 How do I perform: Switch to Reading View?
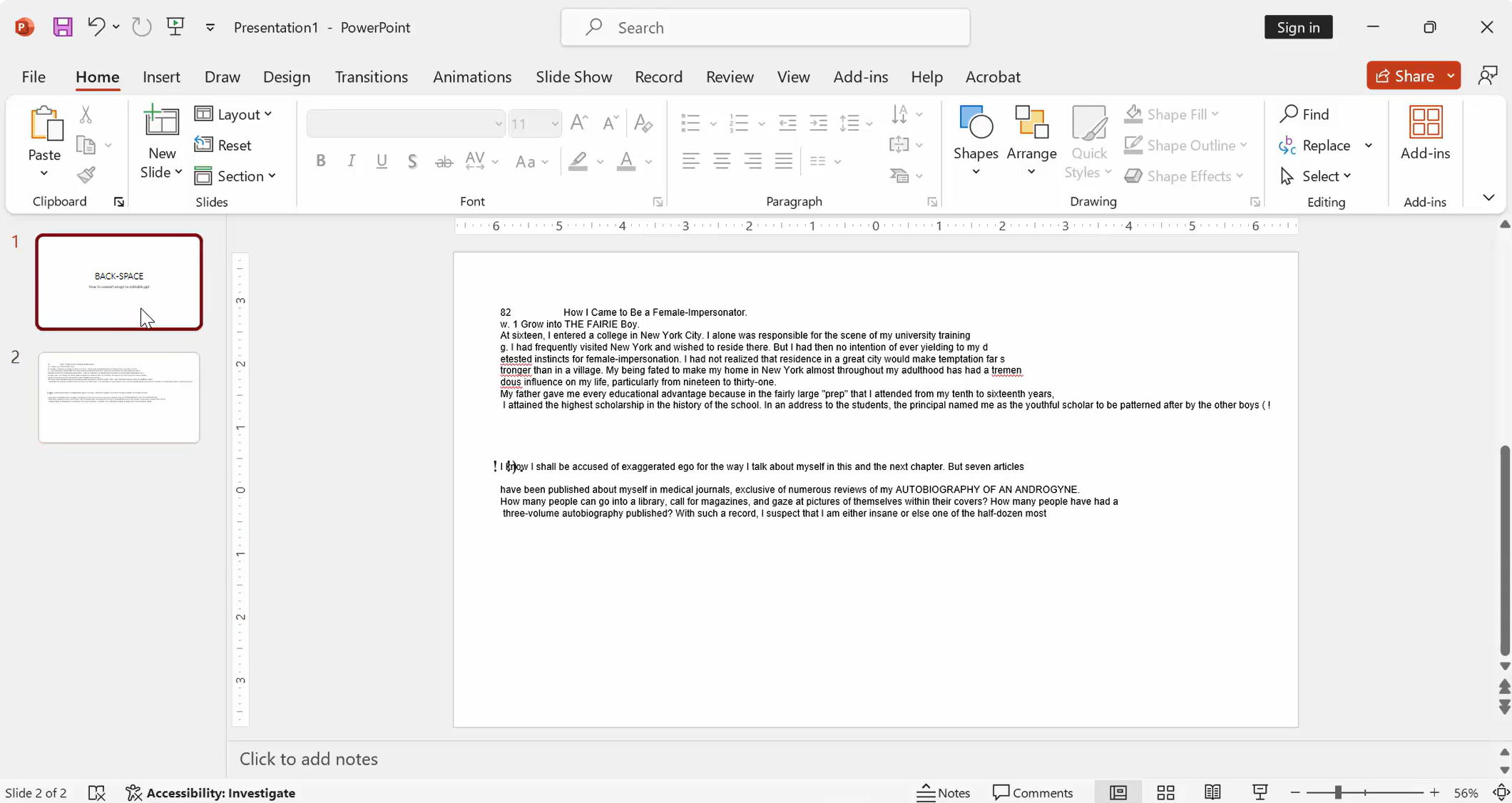tap(1212, 792)
